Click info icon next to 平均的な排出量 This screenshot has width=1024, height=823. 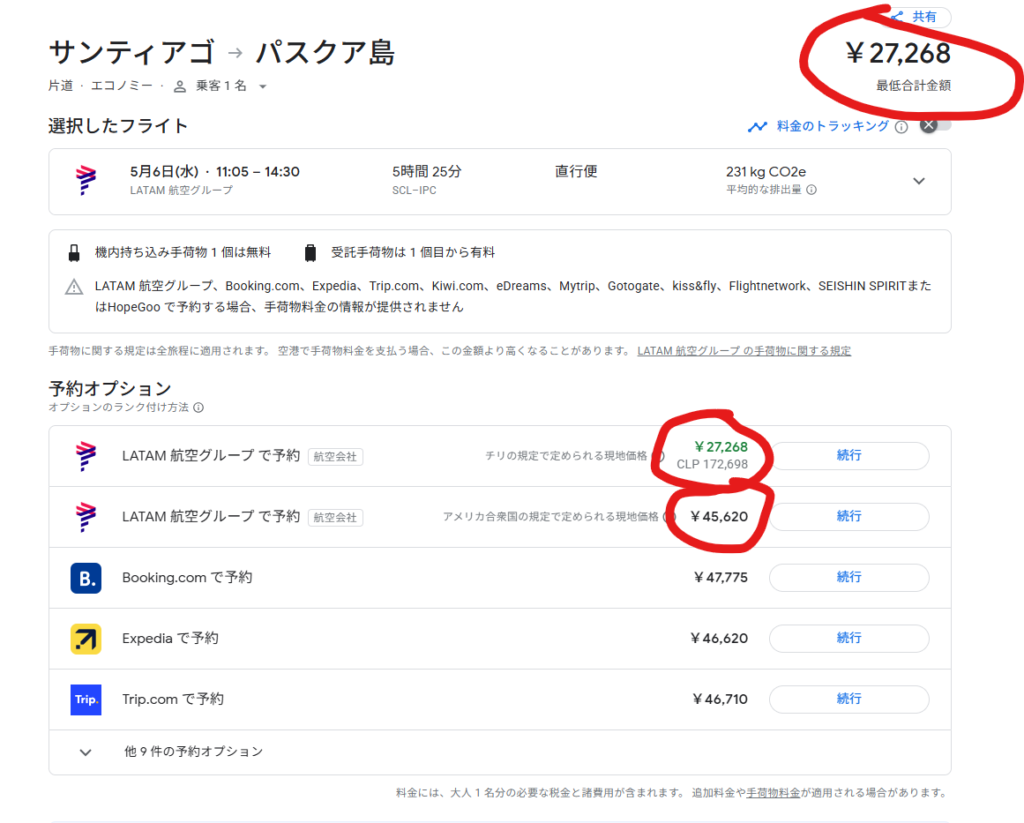click(811, 190)
